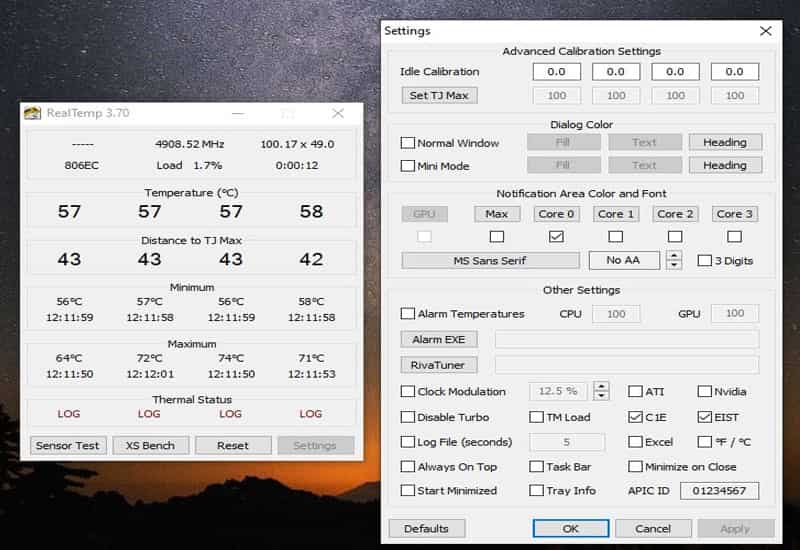Check the ATI option

(x=635, y=391)
